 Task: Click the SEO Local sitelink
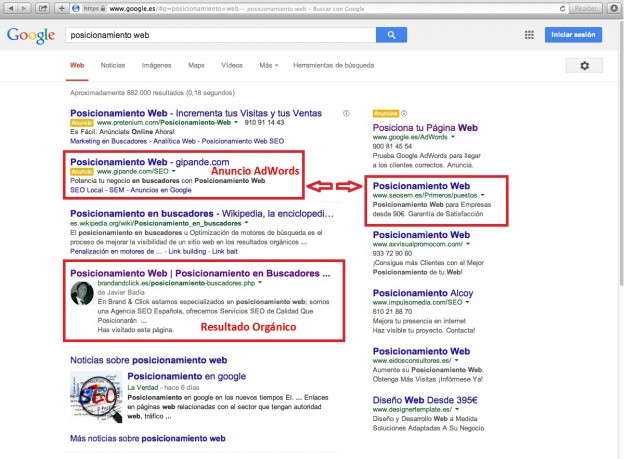[86, 190]
